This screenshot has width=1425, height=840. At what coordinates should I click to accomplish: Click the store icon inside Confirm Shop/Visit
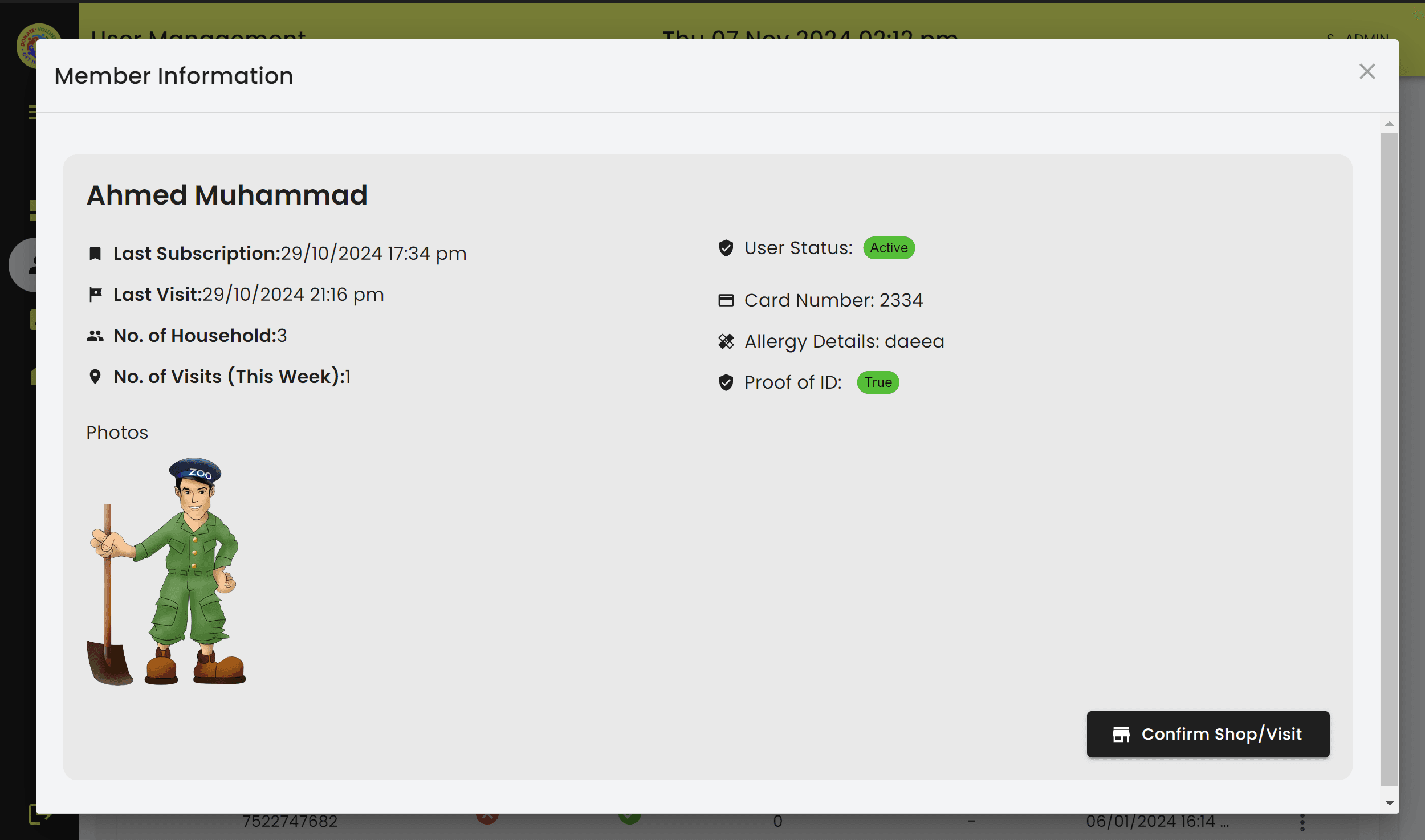coord(1121,734)
